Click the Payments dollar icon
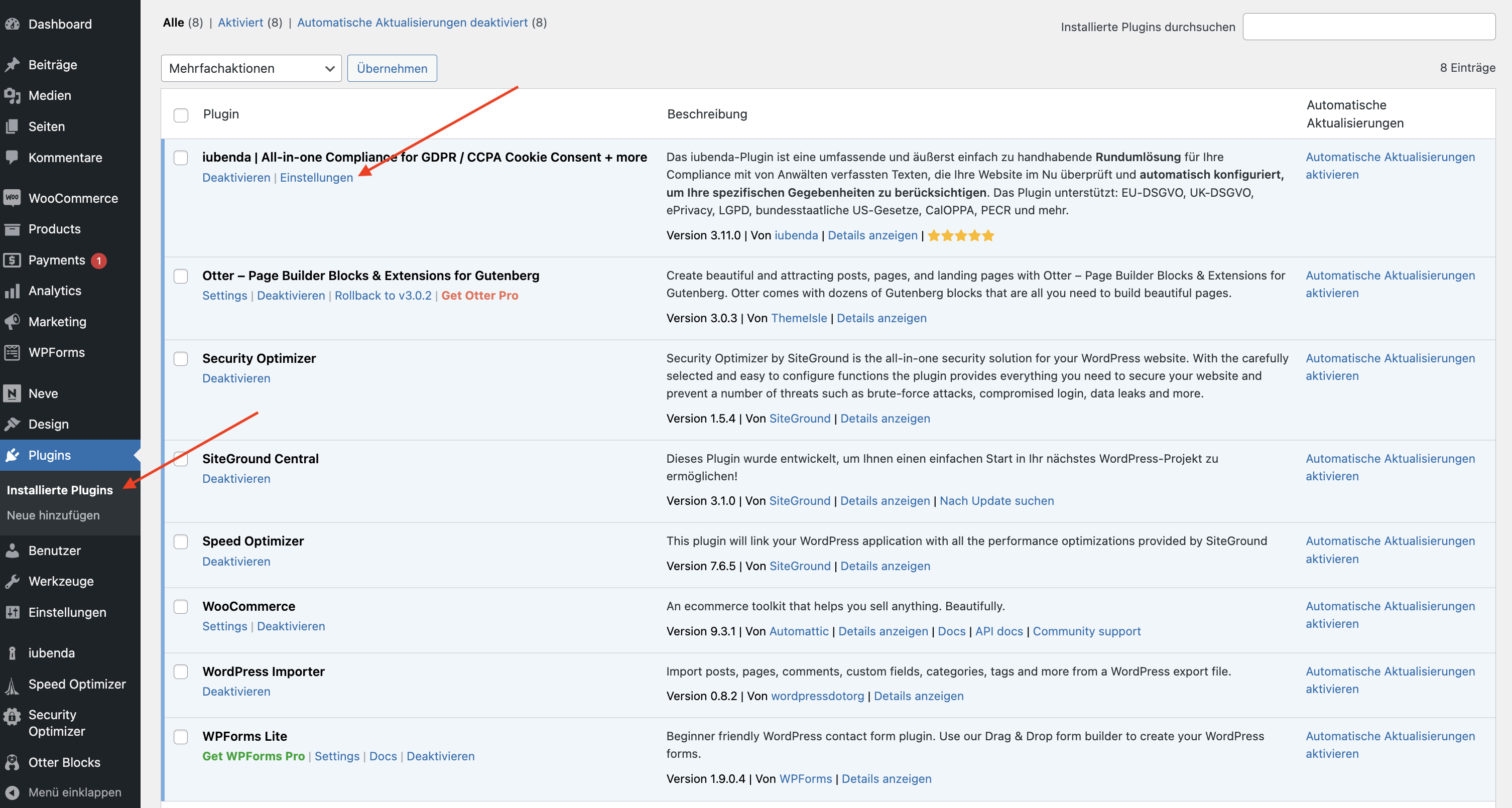The height and width of the screenshot is (808, 1512). 13,260
